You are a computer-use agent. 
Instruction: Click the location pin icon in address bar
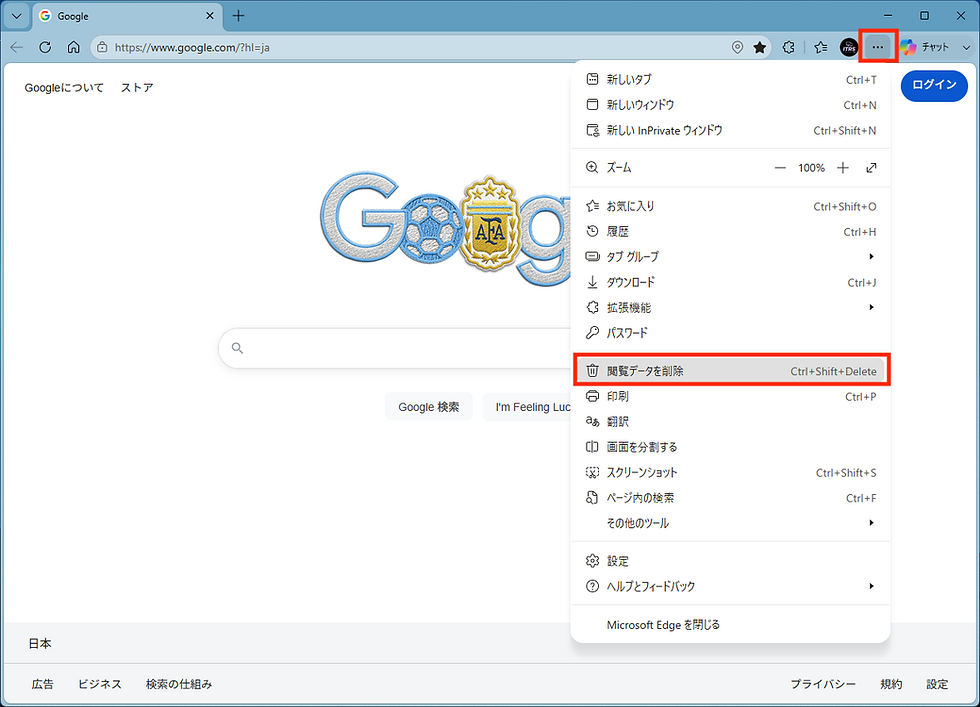[738, 48]
